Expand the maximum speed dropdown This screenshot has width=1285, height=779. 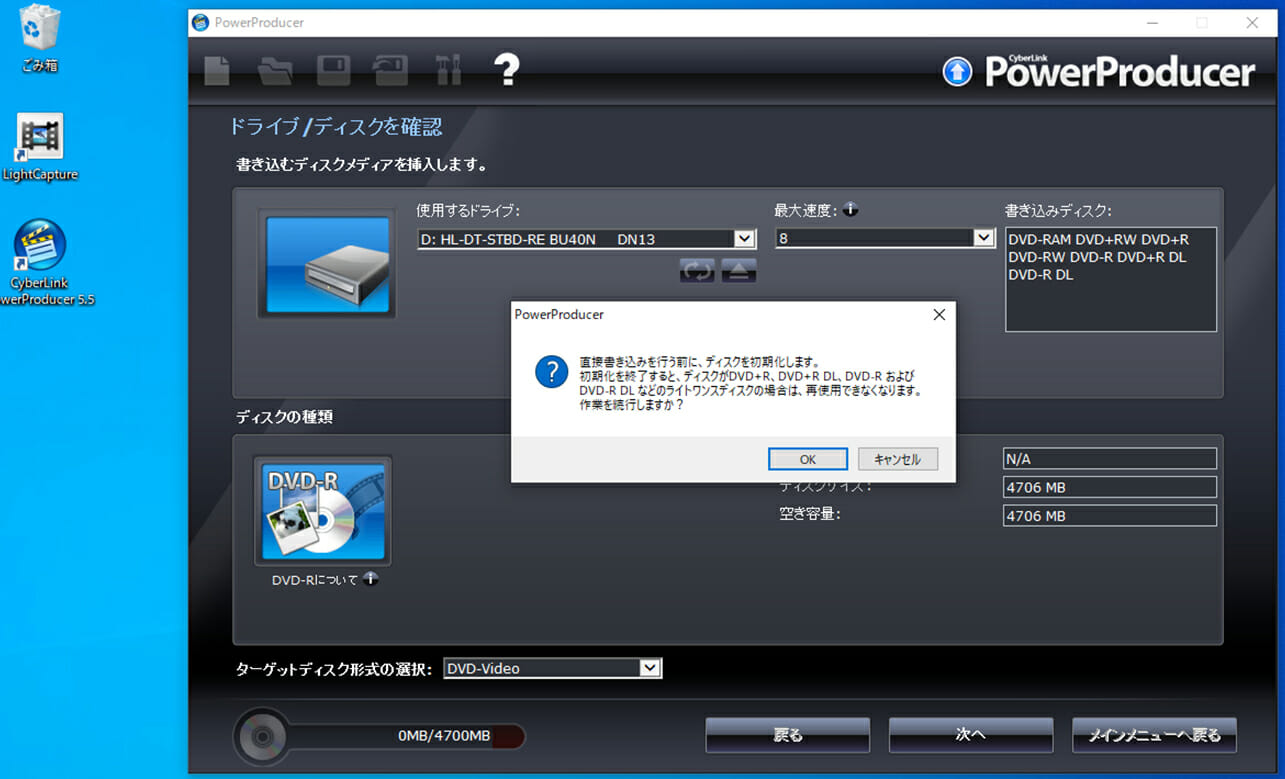coord(984,238)
